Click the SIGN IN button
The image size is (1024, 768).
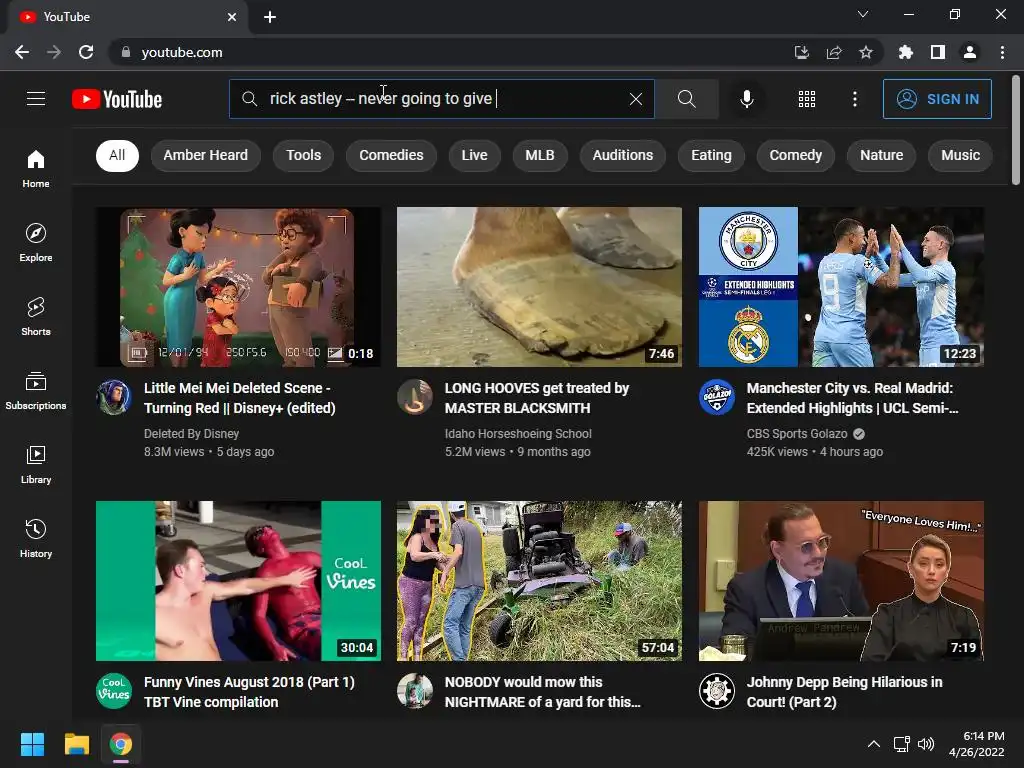(x=937, y=99)
